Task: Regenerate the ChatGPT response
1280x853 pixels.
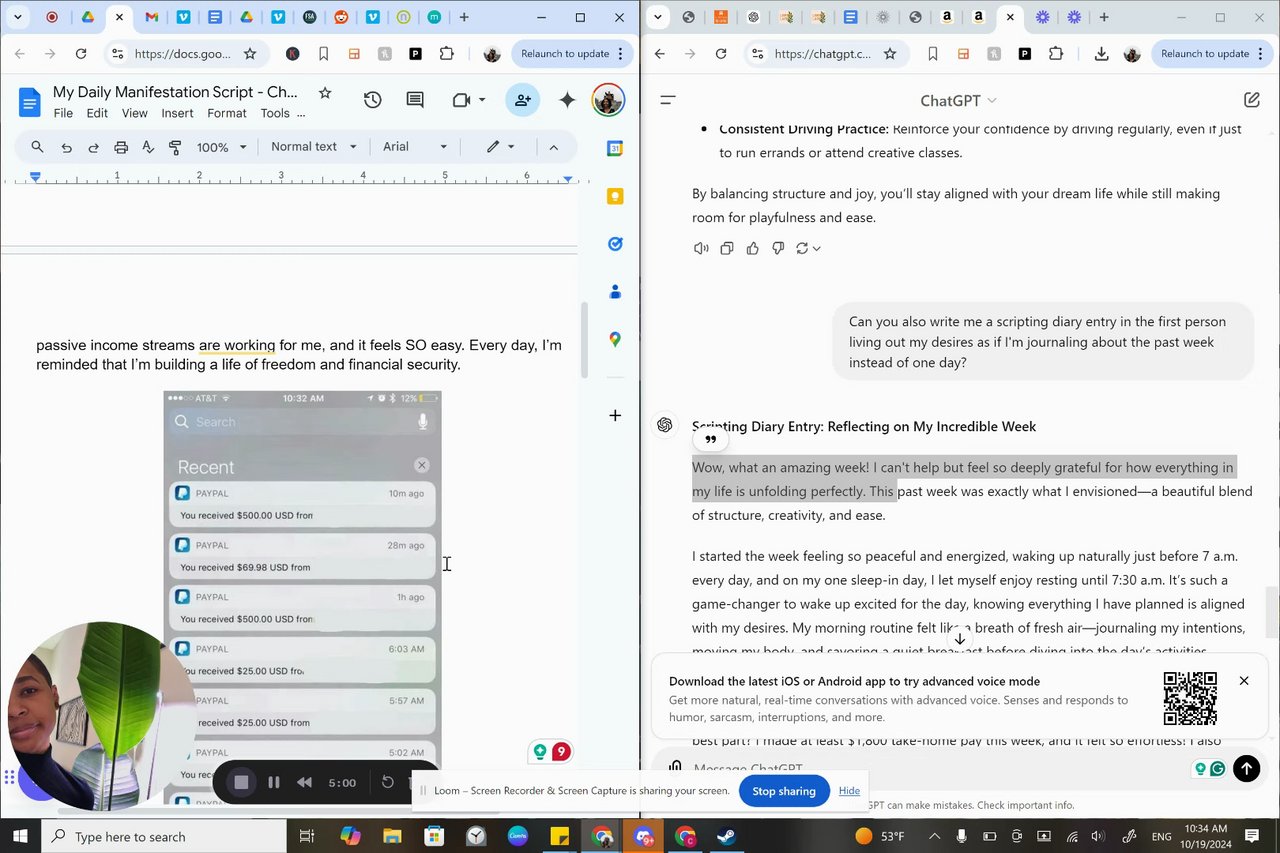Action: pos(802,248)
